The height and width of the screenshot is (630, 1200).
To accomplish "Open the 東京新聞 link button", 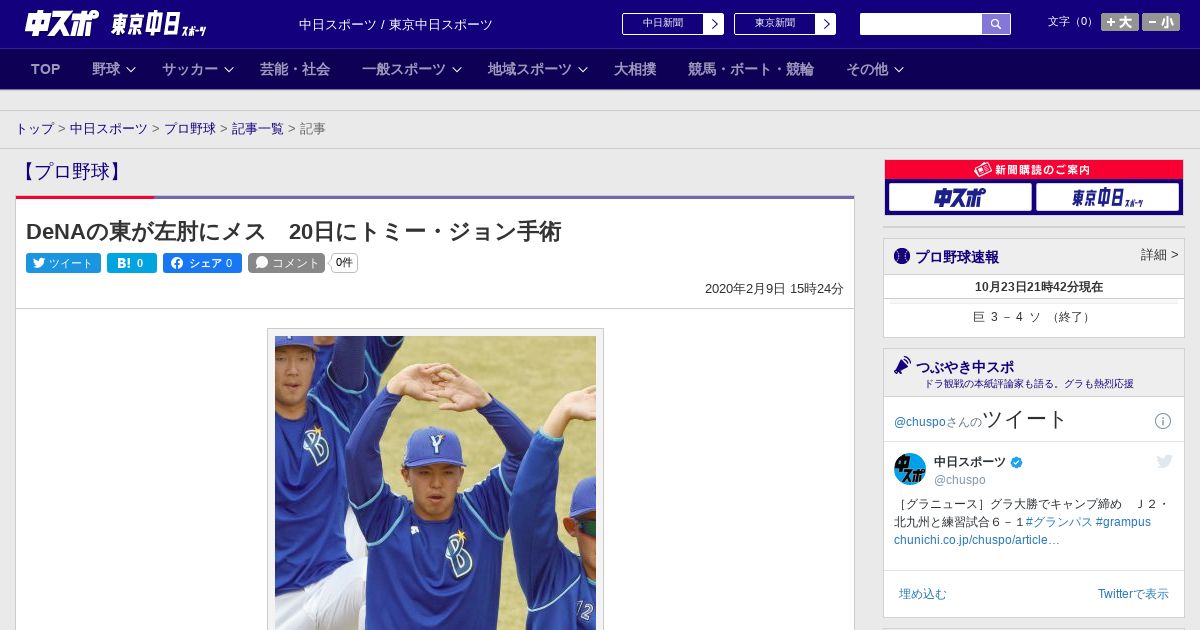I will 785,24.
